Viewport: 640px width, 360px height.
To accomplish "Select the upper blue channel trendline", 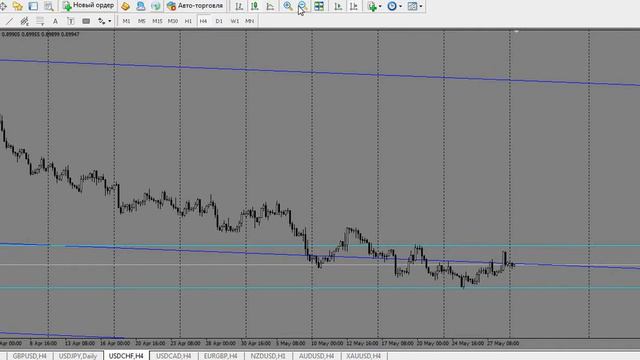I will (x=320, y=73).
